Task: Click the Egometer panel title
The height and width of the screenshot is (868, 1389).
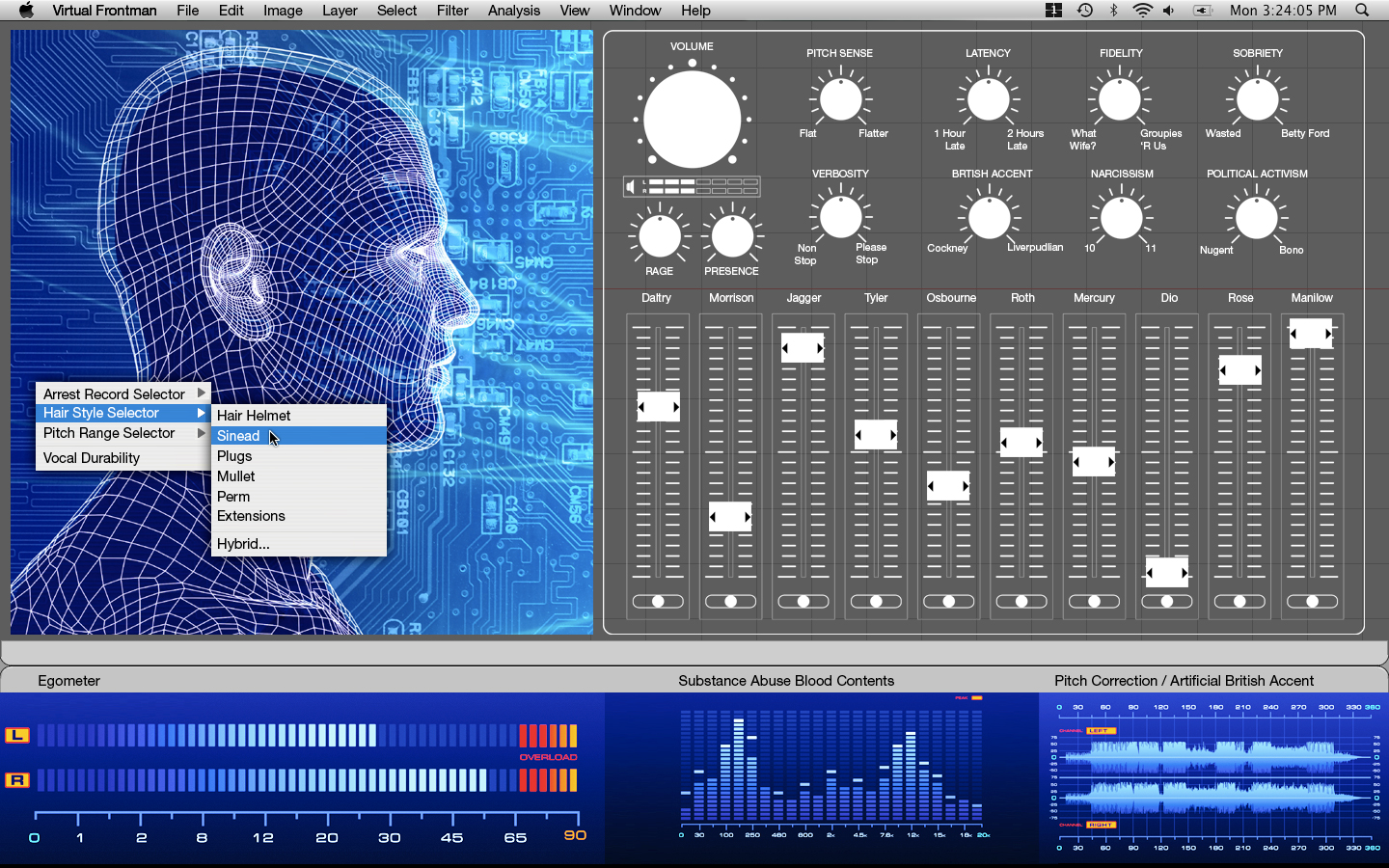Action: pyautogui.click(x=68, y=681)
